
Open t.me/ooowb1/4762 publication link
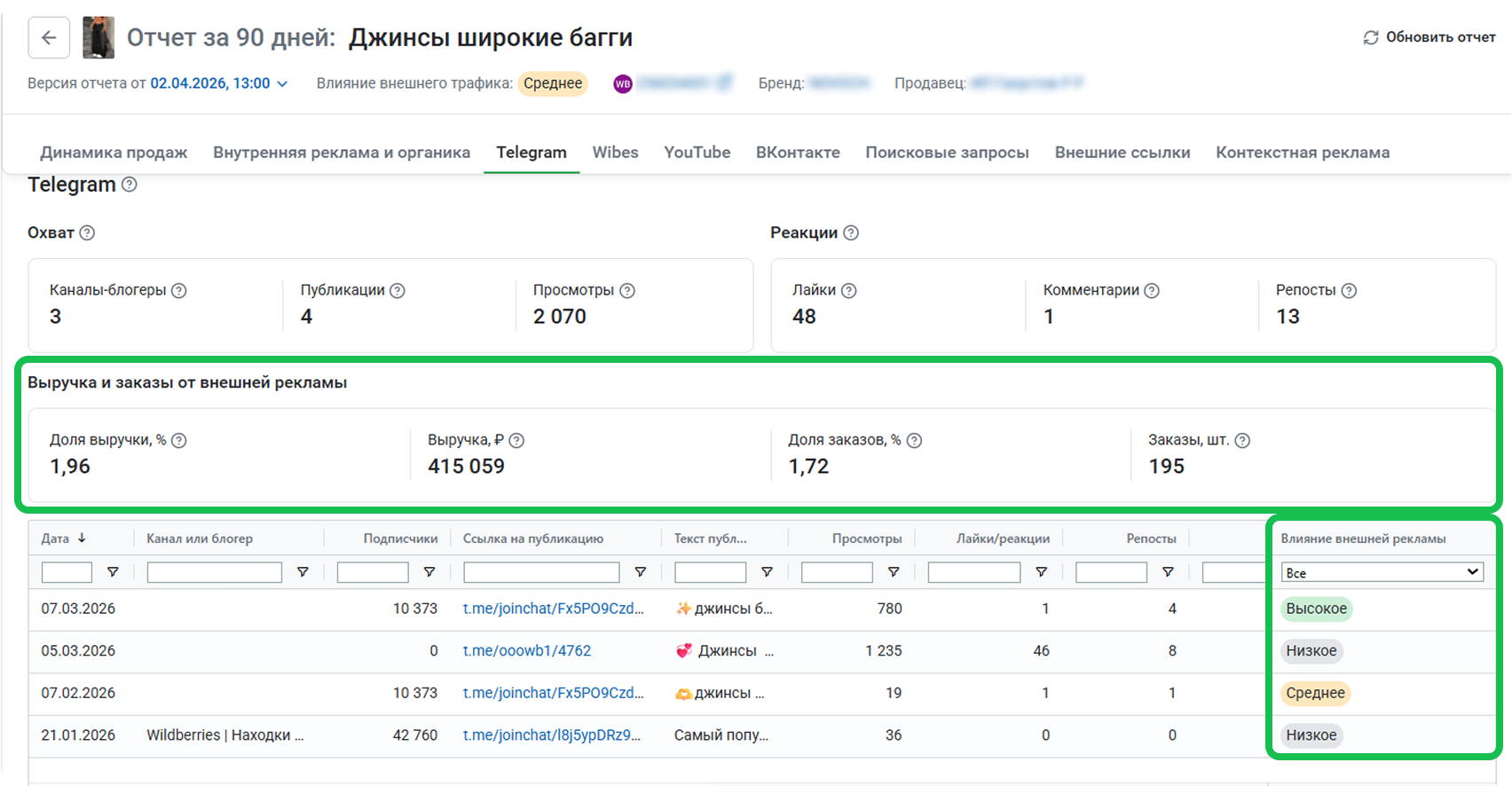pyautogui.click(x=526, y=651)
